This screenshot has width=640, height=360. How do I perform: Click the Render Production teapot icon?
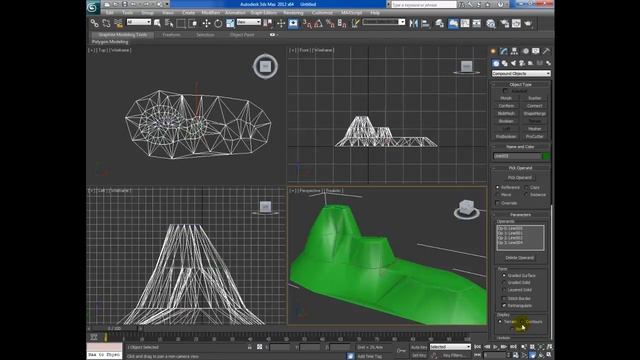tap(528, 24)
